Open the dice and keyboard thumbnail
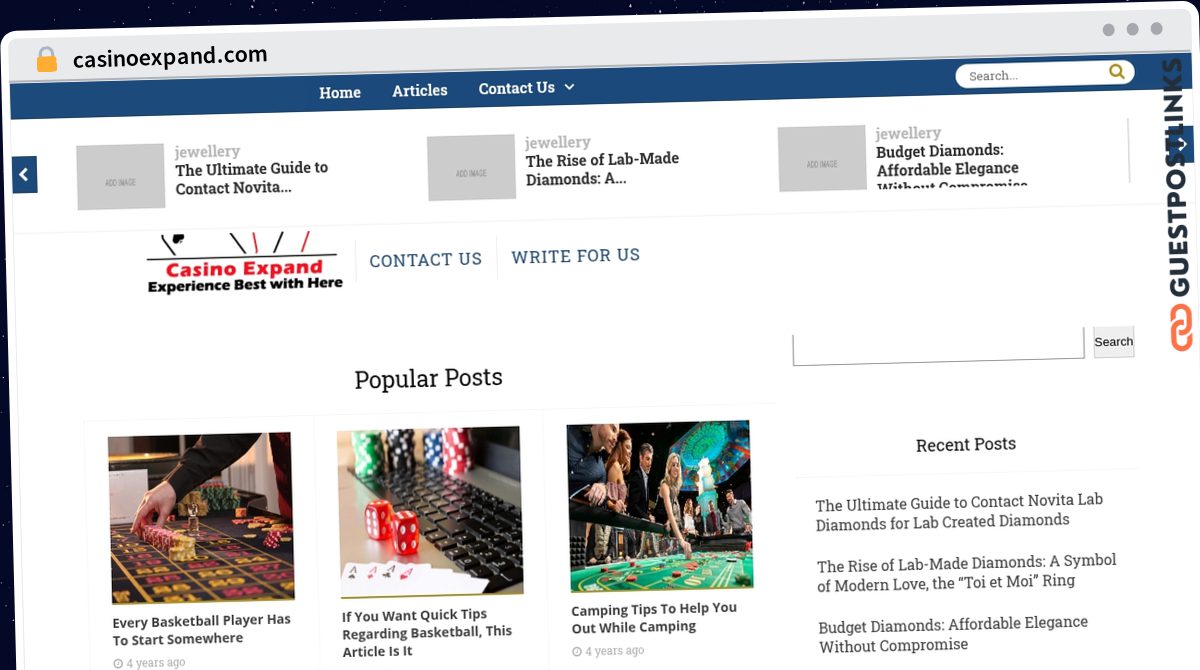 click(x=430, y=511)
